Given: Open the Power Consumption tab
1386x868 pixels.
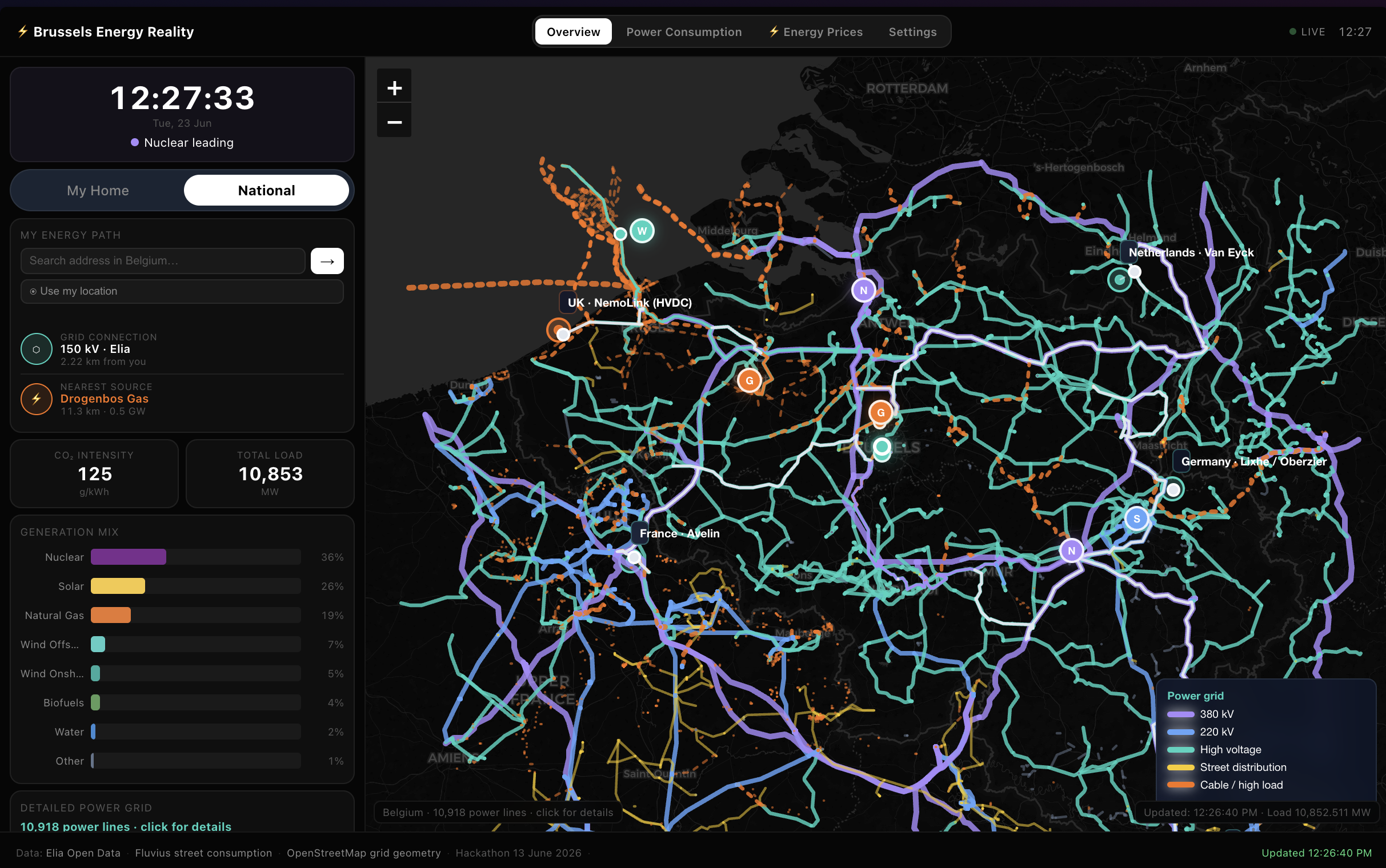Looking at the screenshot, I should [x=684, y=31].
